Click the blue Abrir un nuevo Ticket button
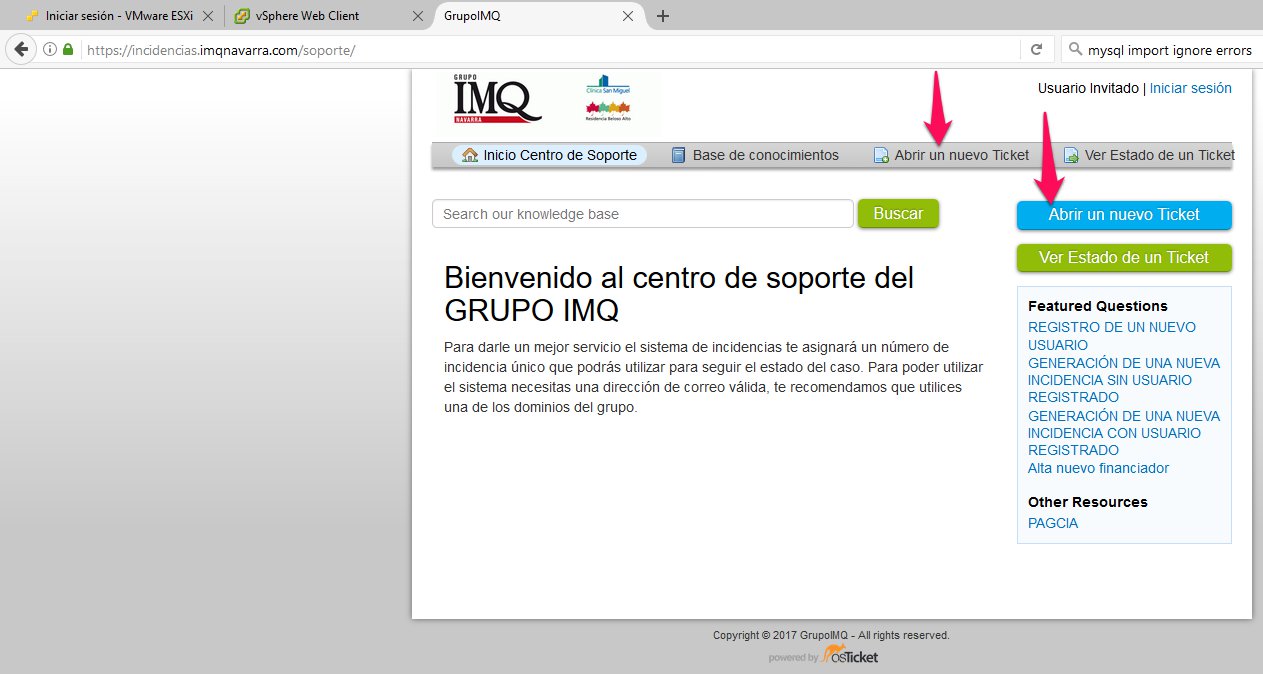 pyautogui.click(x=1124, y=215)
